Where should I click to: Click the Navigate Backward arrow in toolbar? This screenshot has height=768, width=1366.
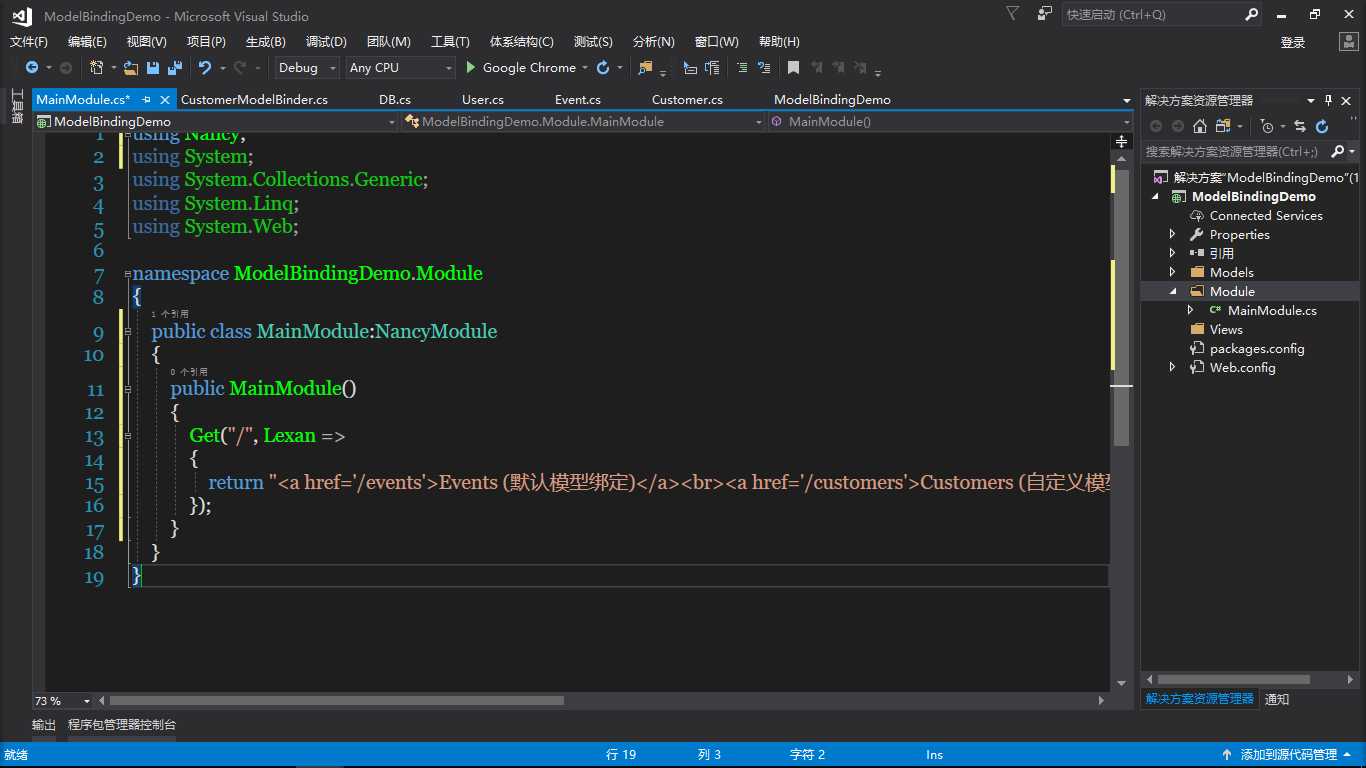point(32,68)
